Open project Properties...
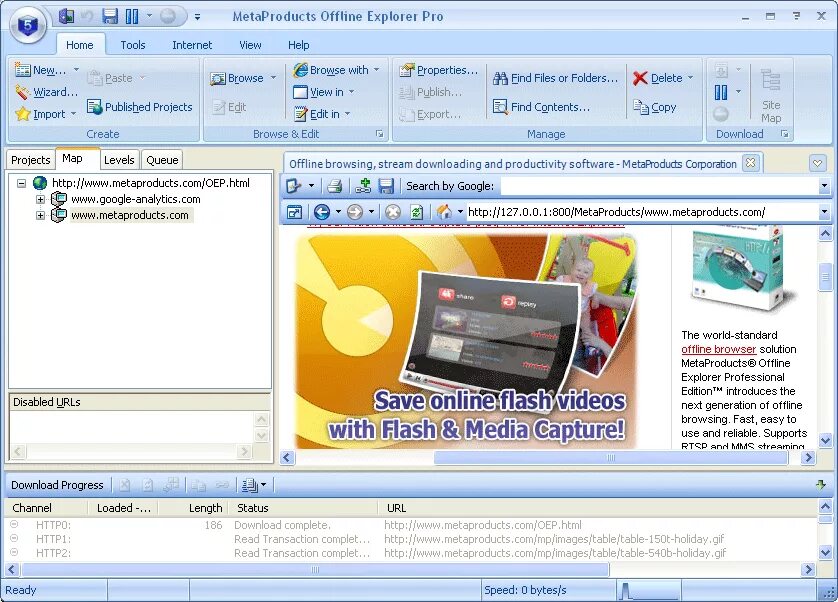This screenshot has height=602, width=838. [x=439, y=70]
